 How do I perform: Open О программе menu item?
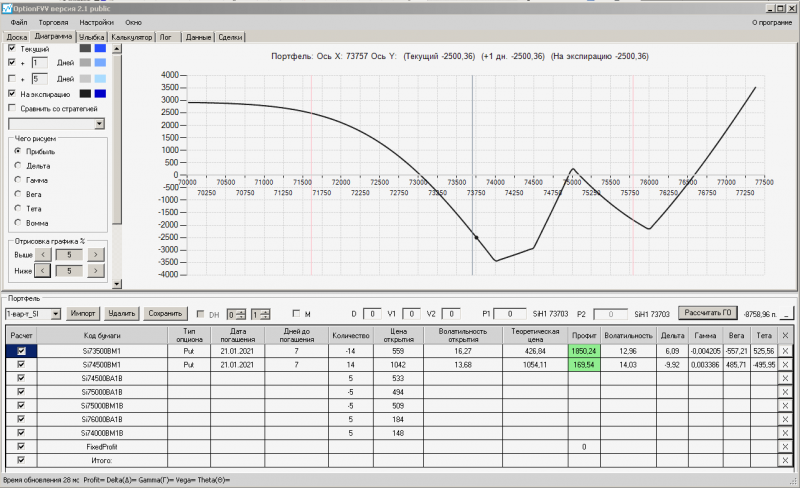(x=772, y=22)
